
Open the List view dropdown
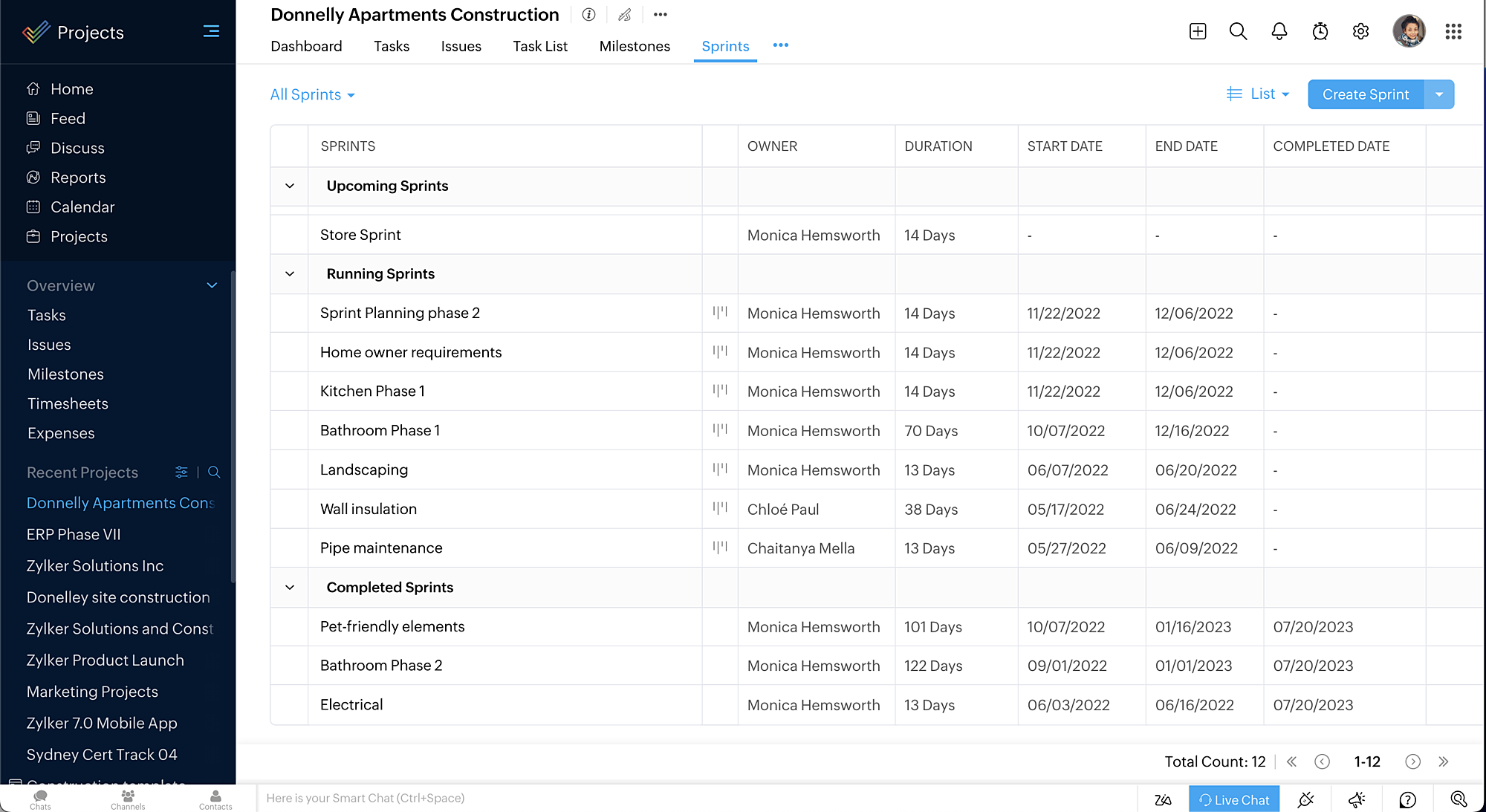click(1258, 94)
